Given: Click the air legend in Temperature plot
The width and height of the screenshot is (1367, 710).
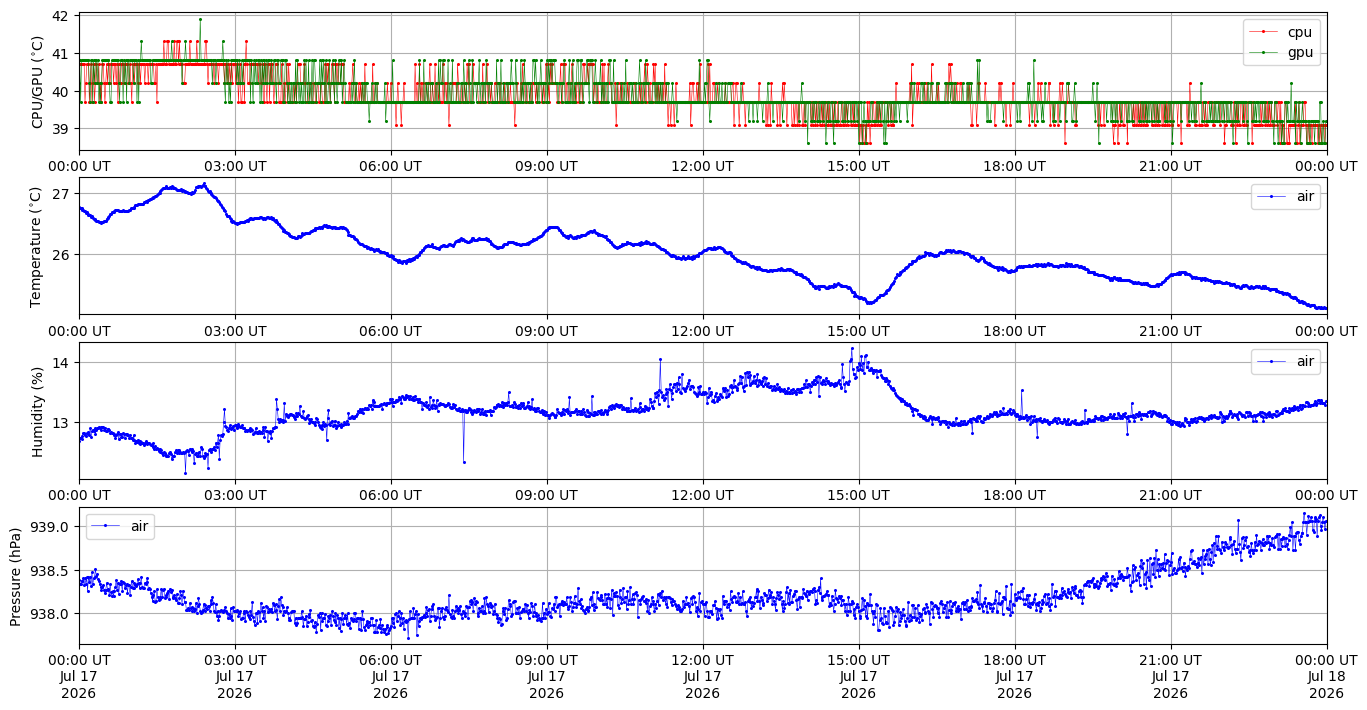Looking at the screenshot, I should 1286,197.
